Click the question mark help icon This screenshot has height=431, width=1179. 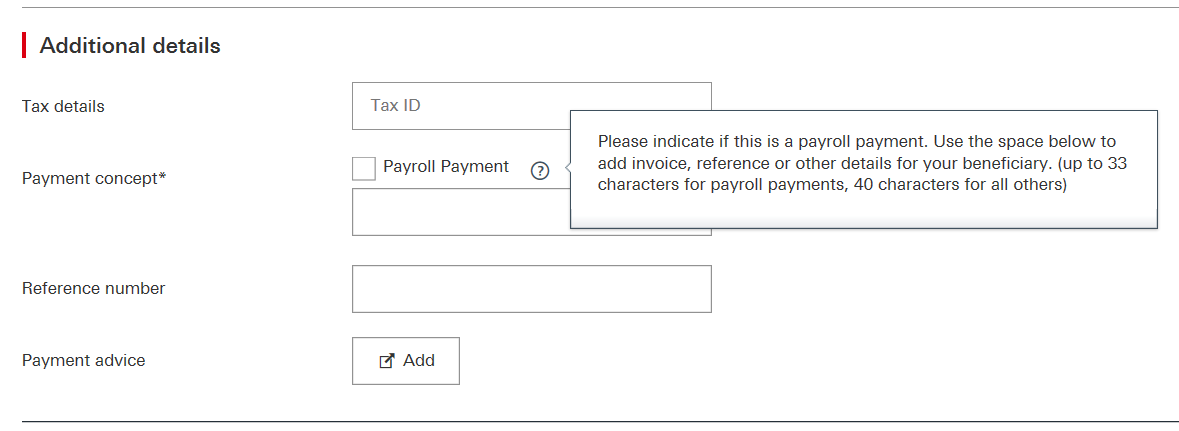pyautogui.click(x=540, y=171)
